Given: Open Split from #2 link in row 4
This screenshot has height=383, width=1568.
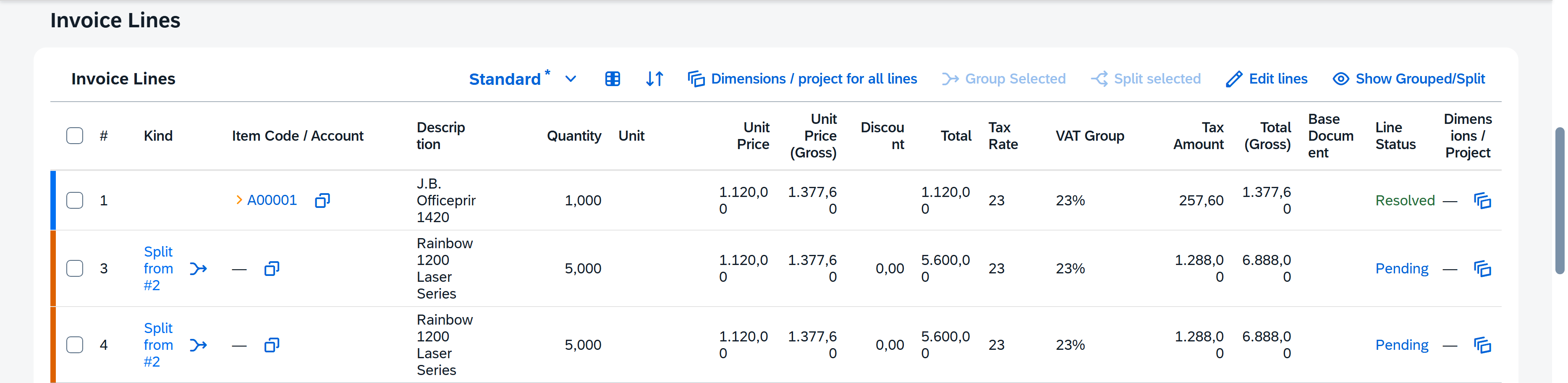Looking at the screenshot, I should pyautogui.click(x=158, y=345).
